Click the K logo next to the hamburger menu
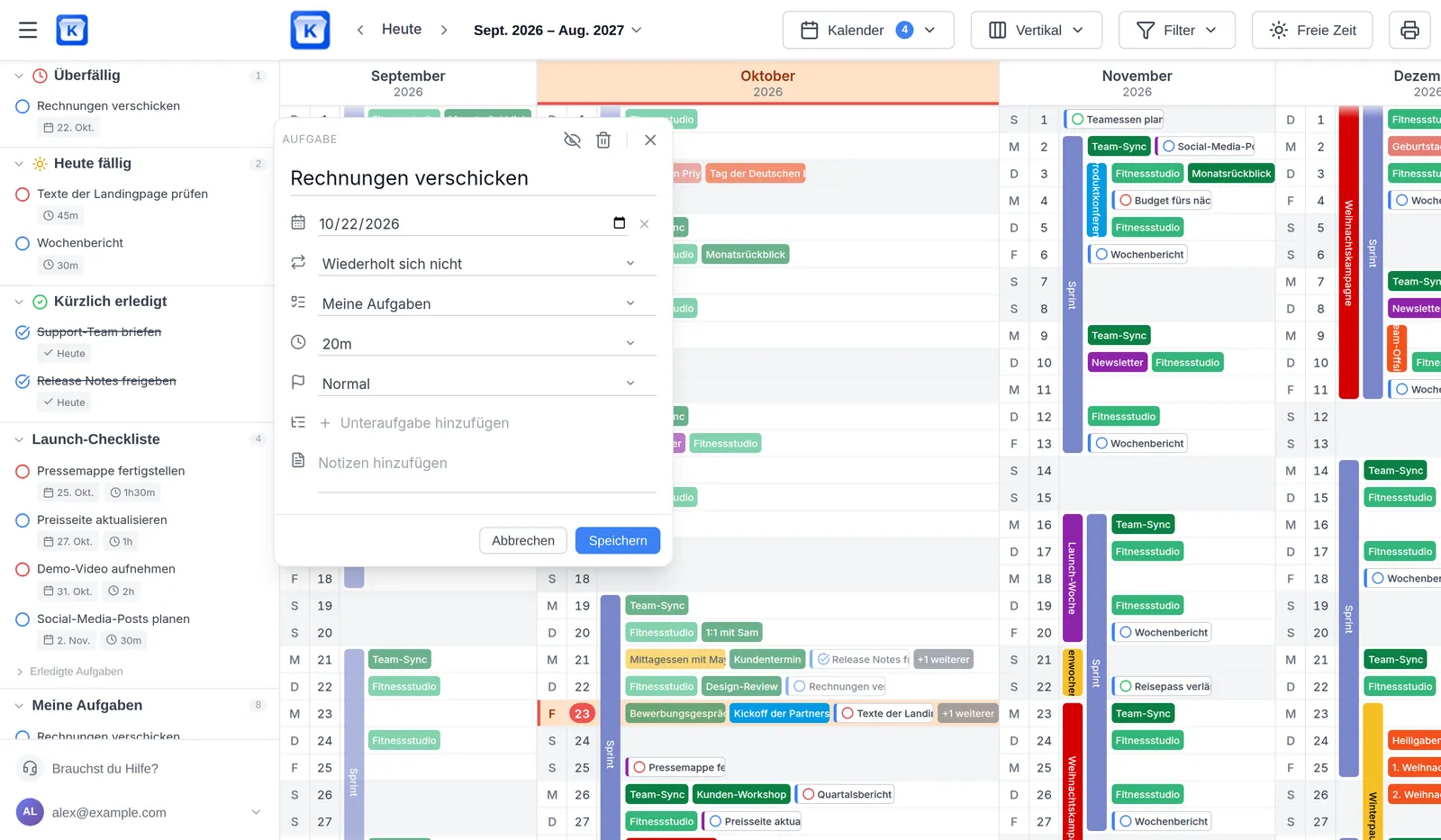The height and width of the screenshot is (840, 1441). (72, 30)
